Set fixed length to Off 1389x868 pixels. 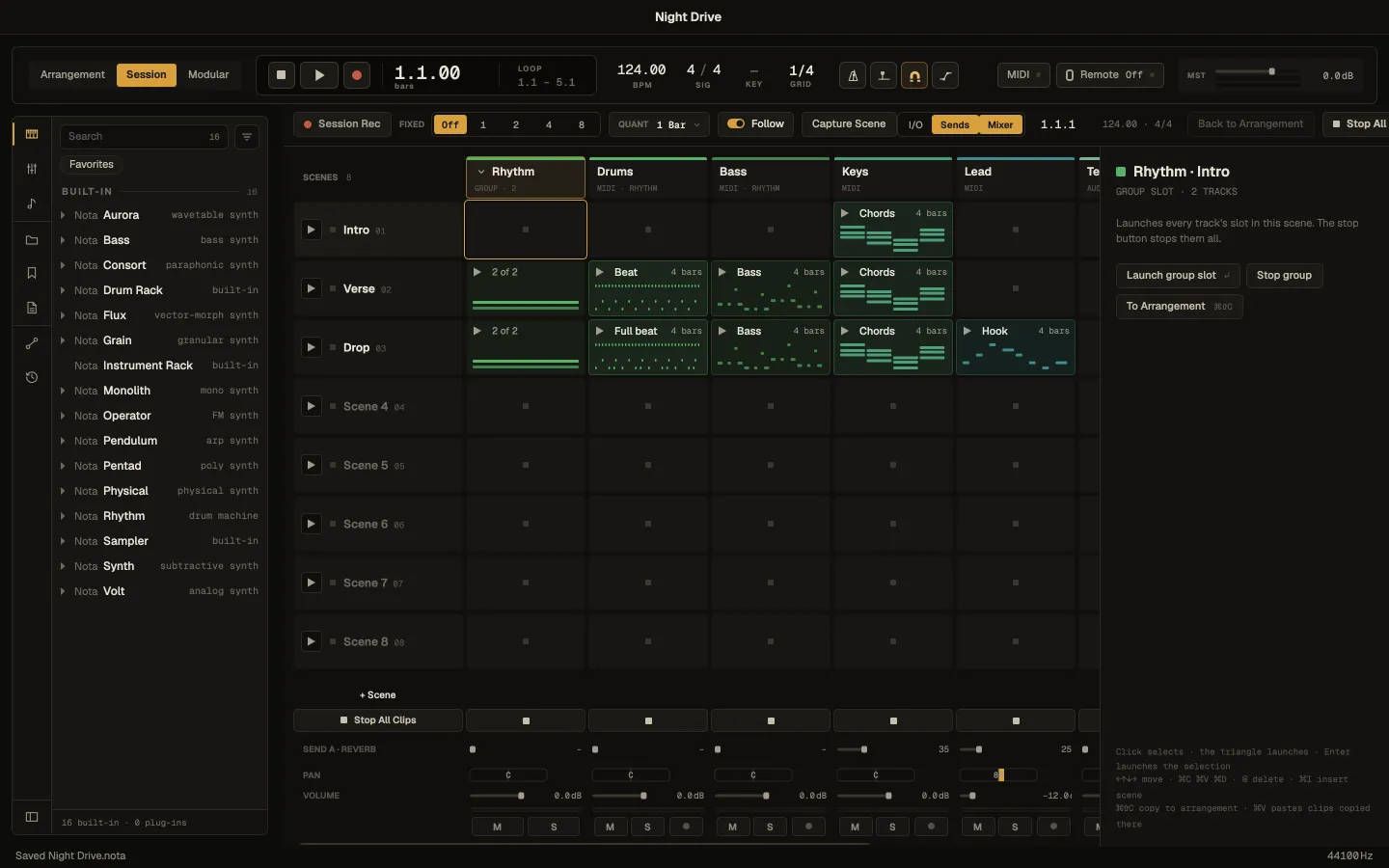[x=450, y=124]
